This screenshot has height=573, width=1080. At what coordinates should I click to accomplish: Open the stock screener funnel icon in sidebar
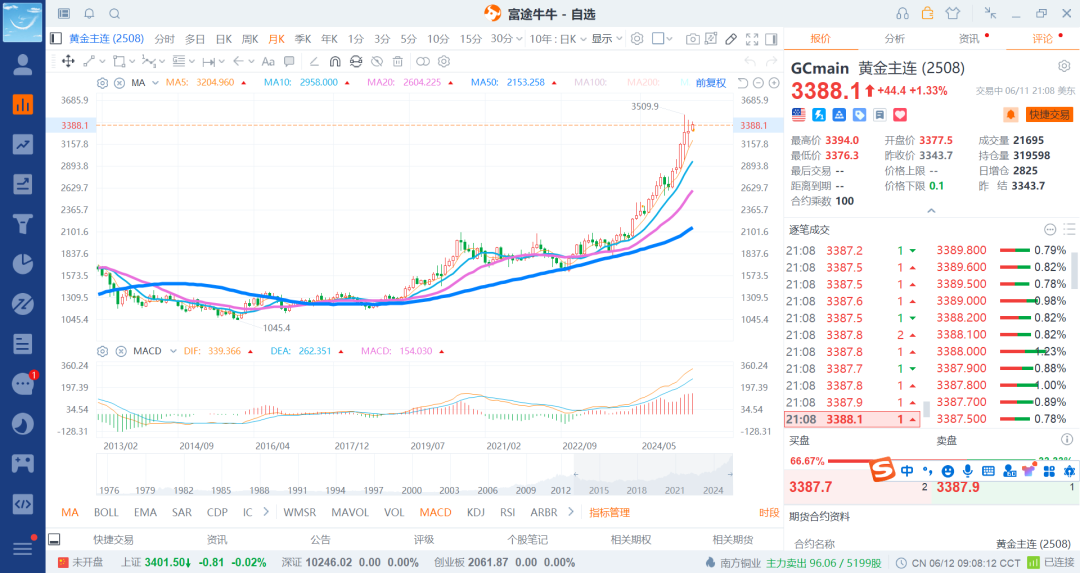23,224
